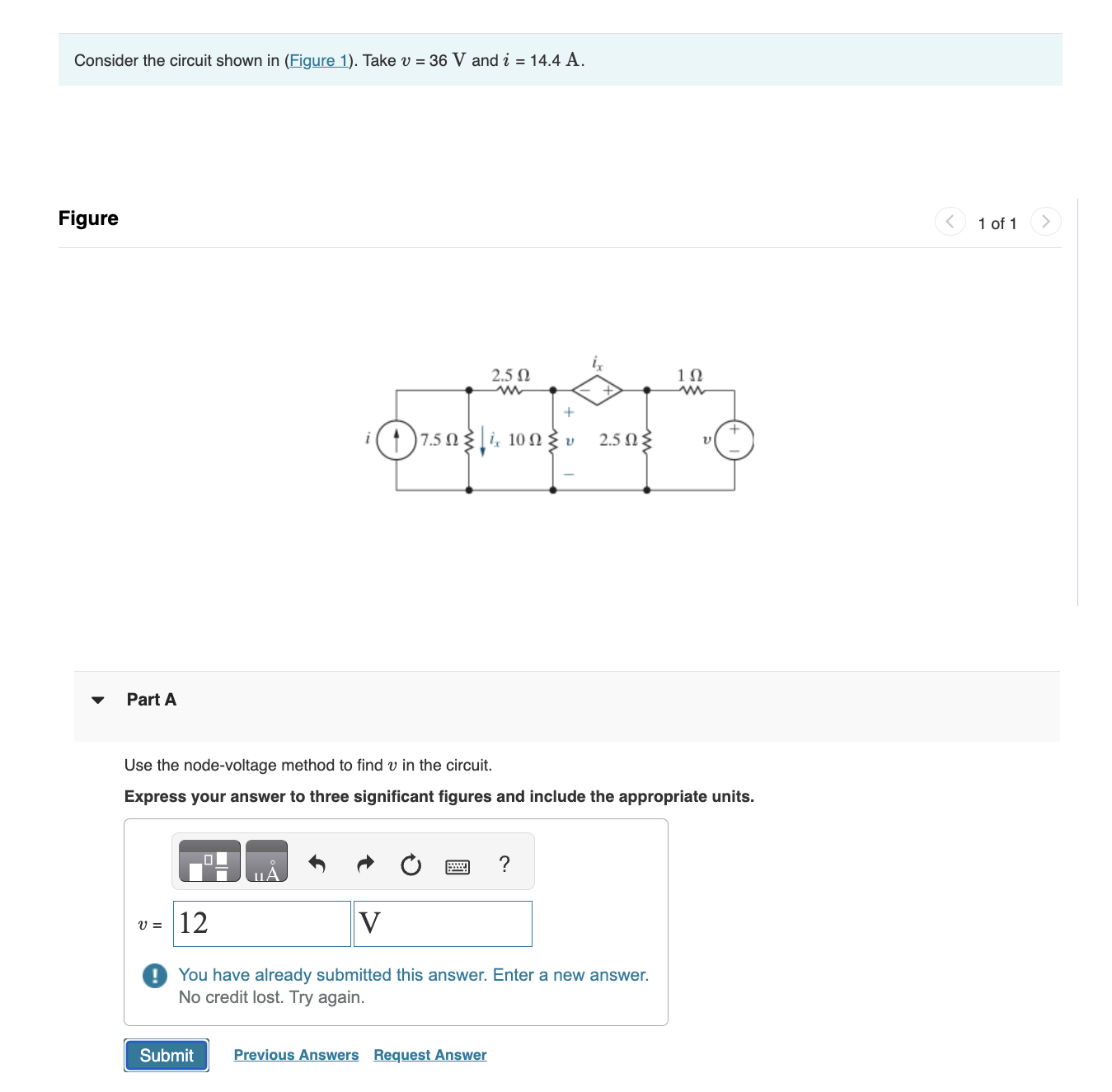Go to previous figure with left chevron
Screen dimensions: 1112x1092
pyautogui.click(x=950, y=221)
